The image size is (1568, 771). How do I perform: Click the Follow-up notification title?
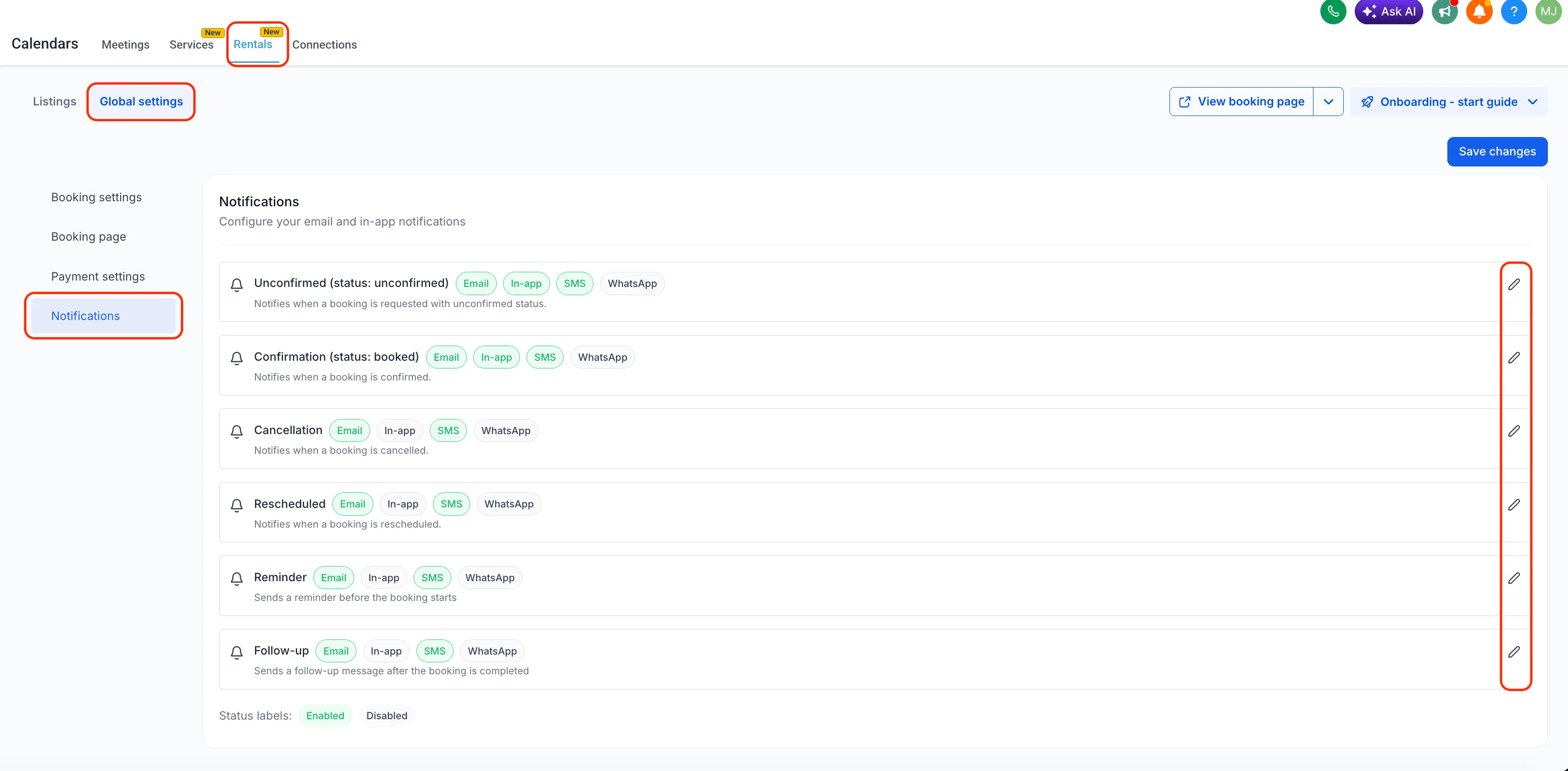point(281,650)
